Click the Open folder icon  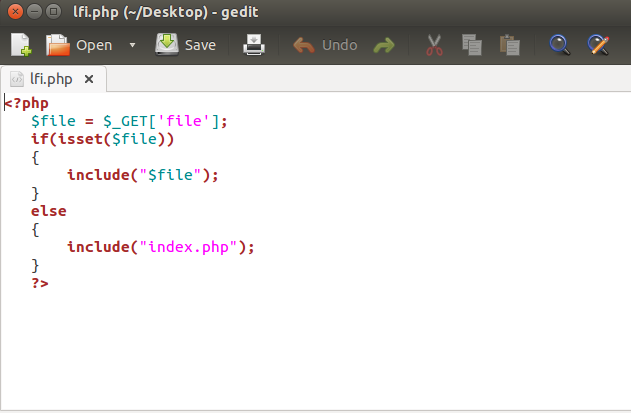pos(58,45)
